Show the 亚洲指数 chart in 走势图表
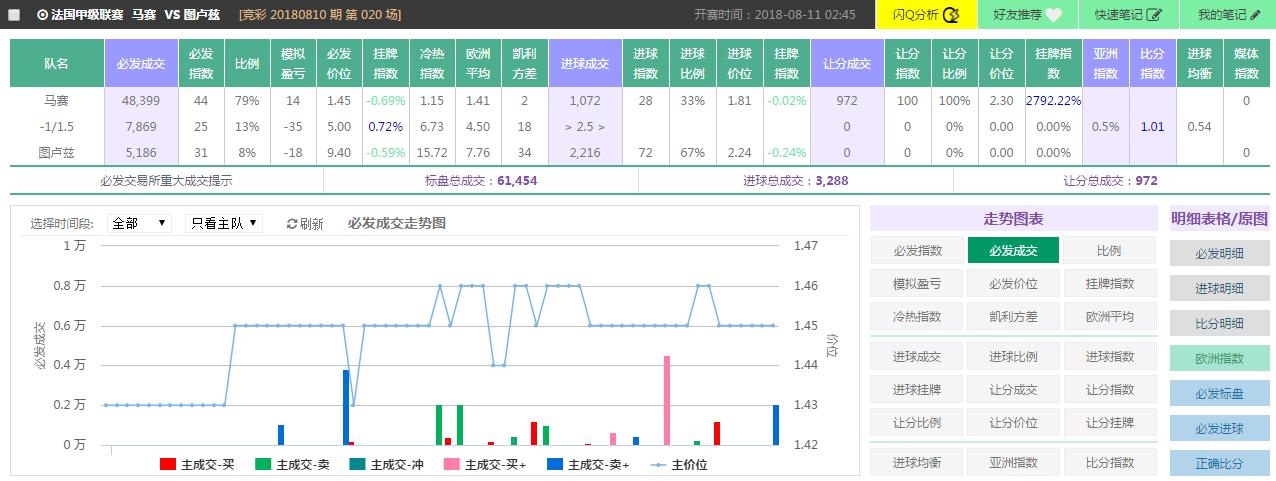This screenshot has height=481, width=1276. 1013,462
